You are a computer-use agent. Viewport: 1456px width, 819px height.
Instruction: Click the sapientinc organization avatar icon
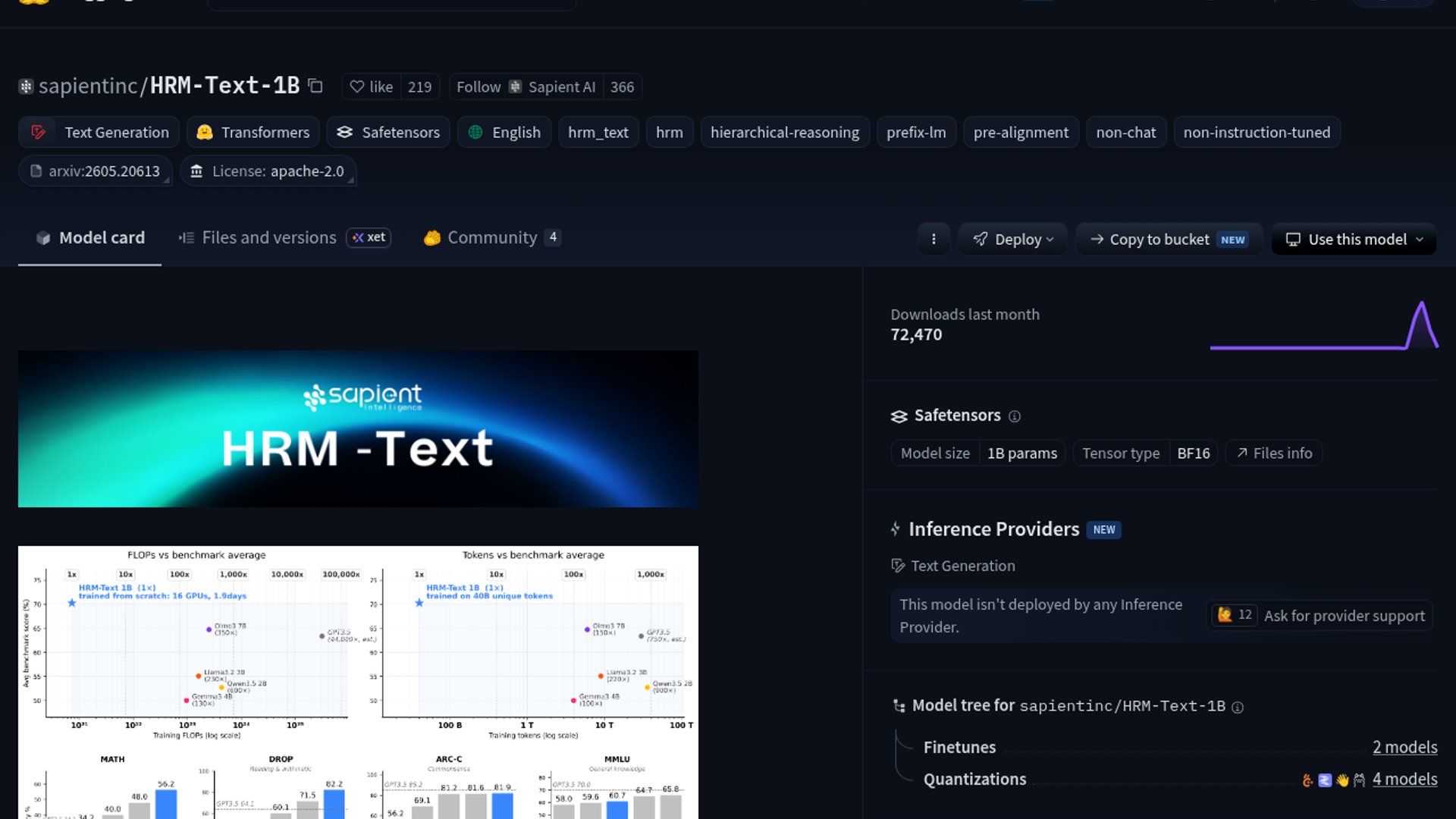click(26, 86)
